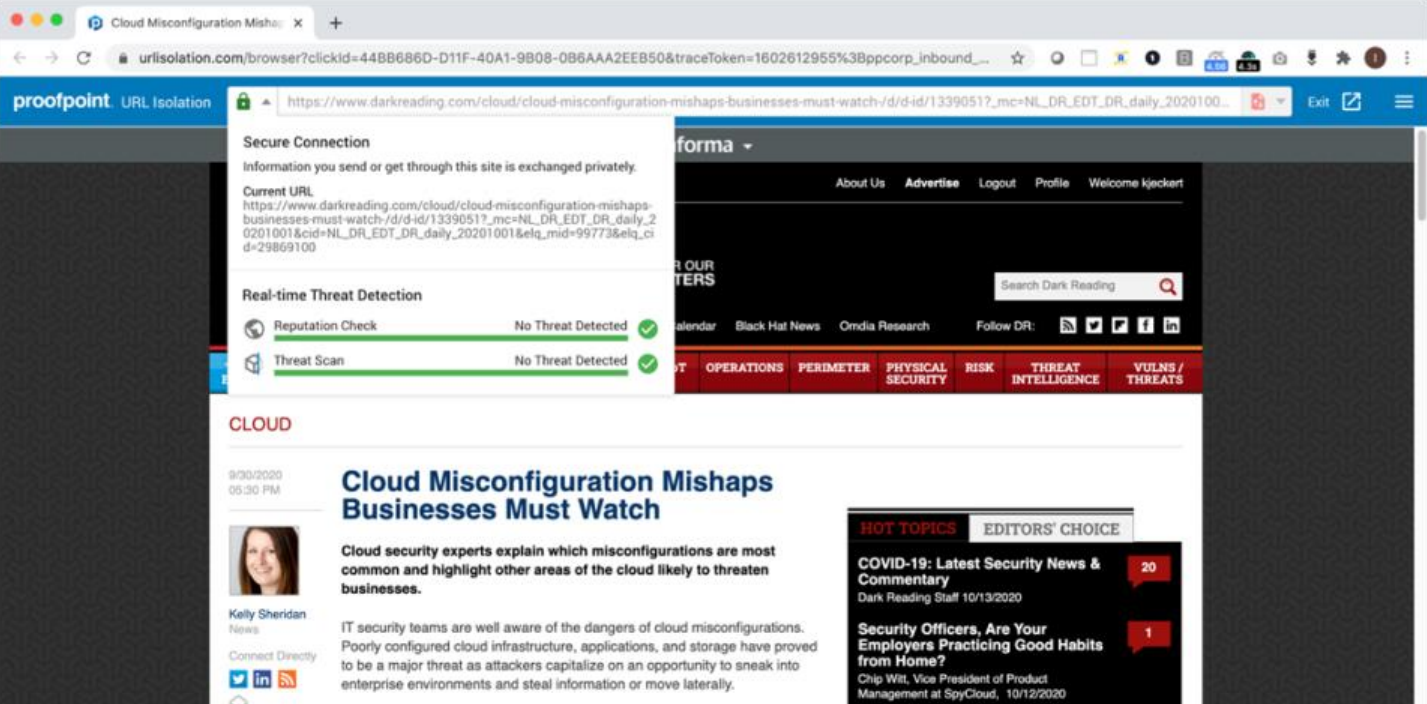Click the RSS follow icon in header

click(x=1068, y=325)
